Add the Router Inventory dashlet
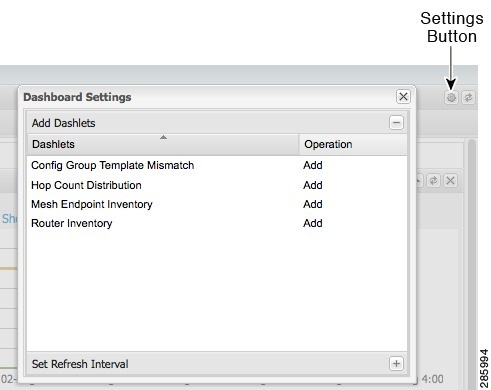The image size is (491, 390). tap(313, 223)
